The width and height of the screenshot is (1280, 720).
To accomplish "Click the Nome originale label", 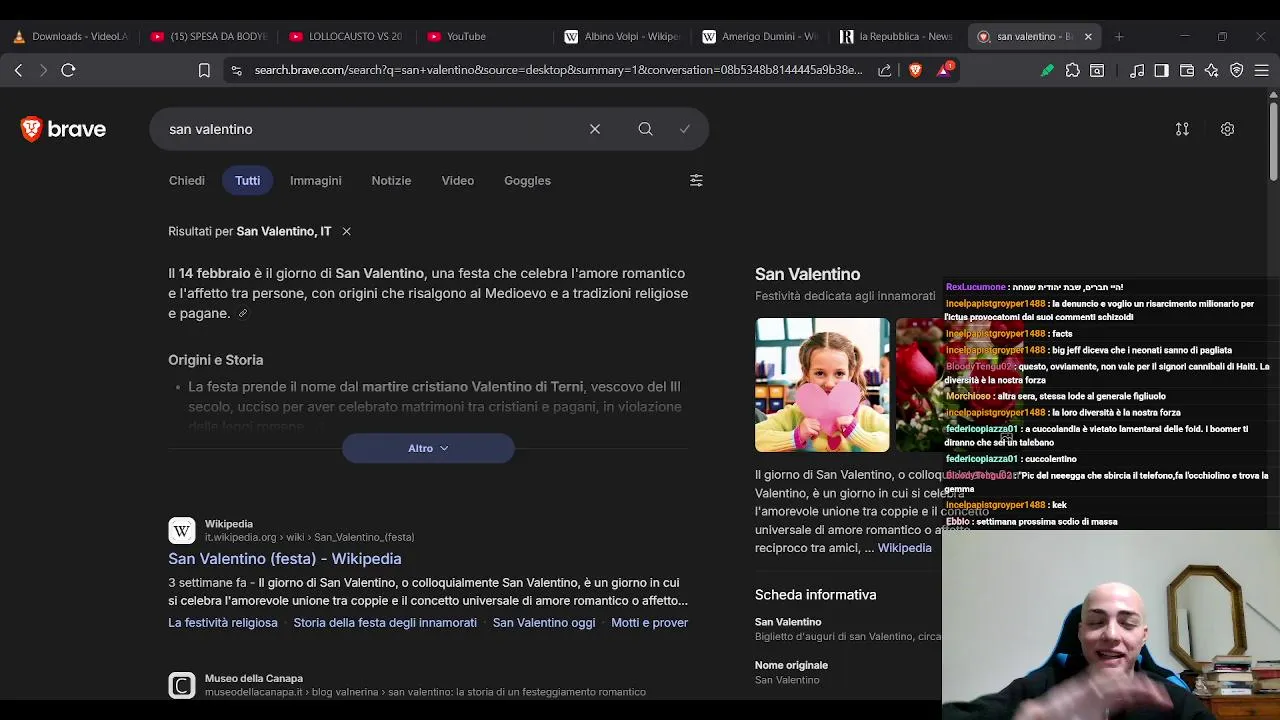I will coord(791,665).
